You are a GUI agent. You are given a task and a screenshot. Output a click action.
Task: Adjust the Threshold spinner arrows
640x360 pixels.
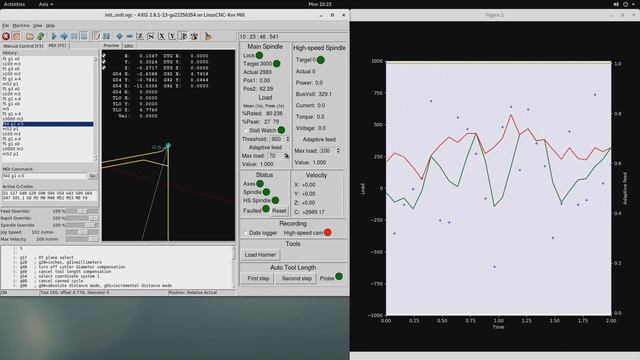click(288, 139)
